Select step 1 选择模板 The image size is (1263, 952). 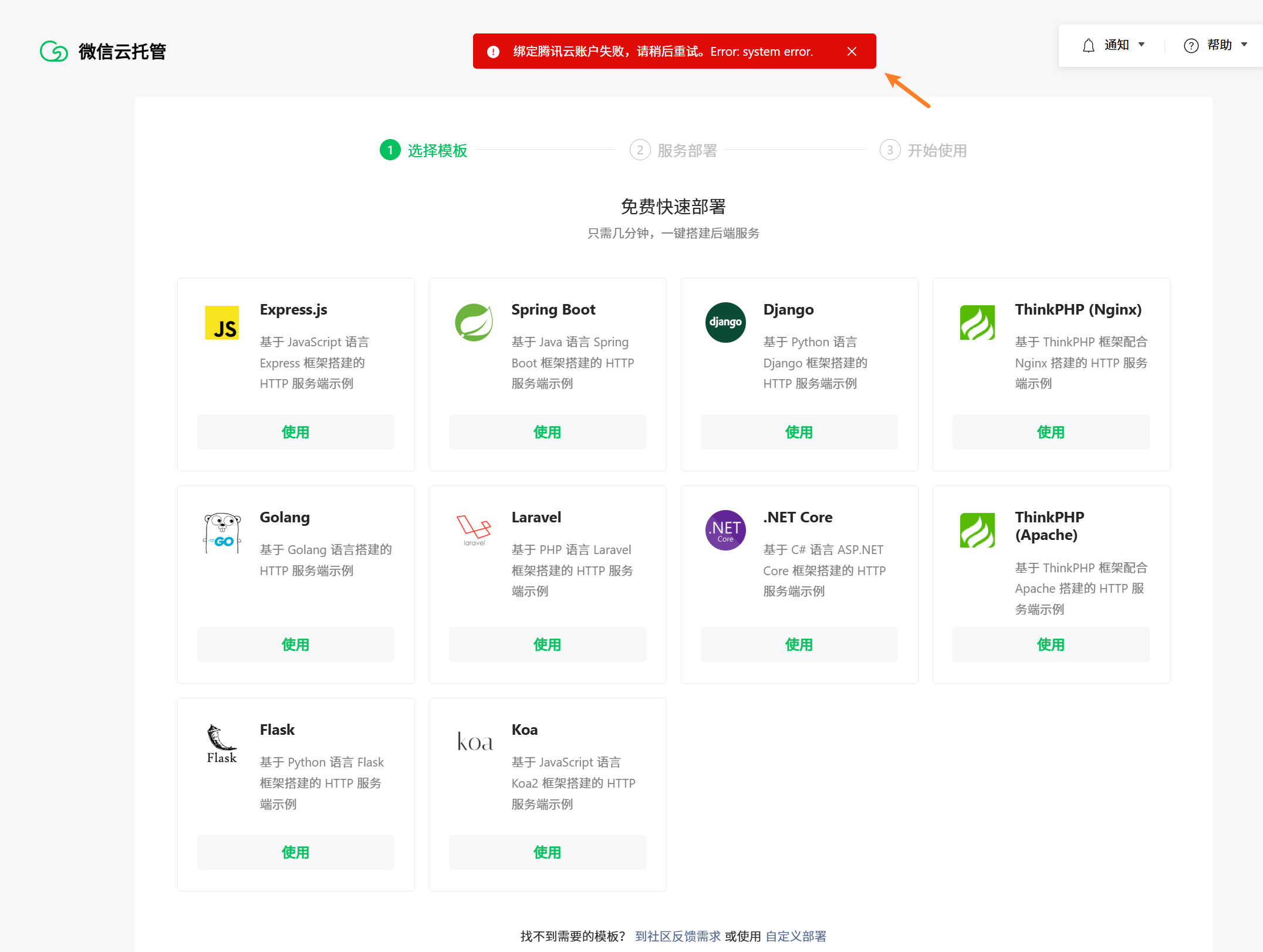pos(424,150)
